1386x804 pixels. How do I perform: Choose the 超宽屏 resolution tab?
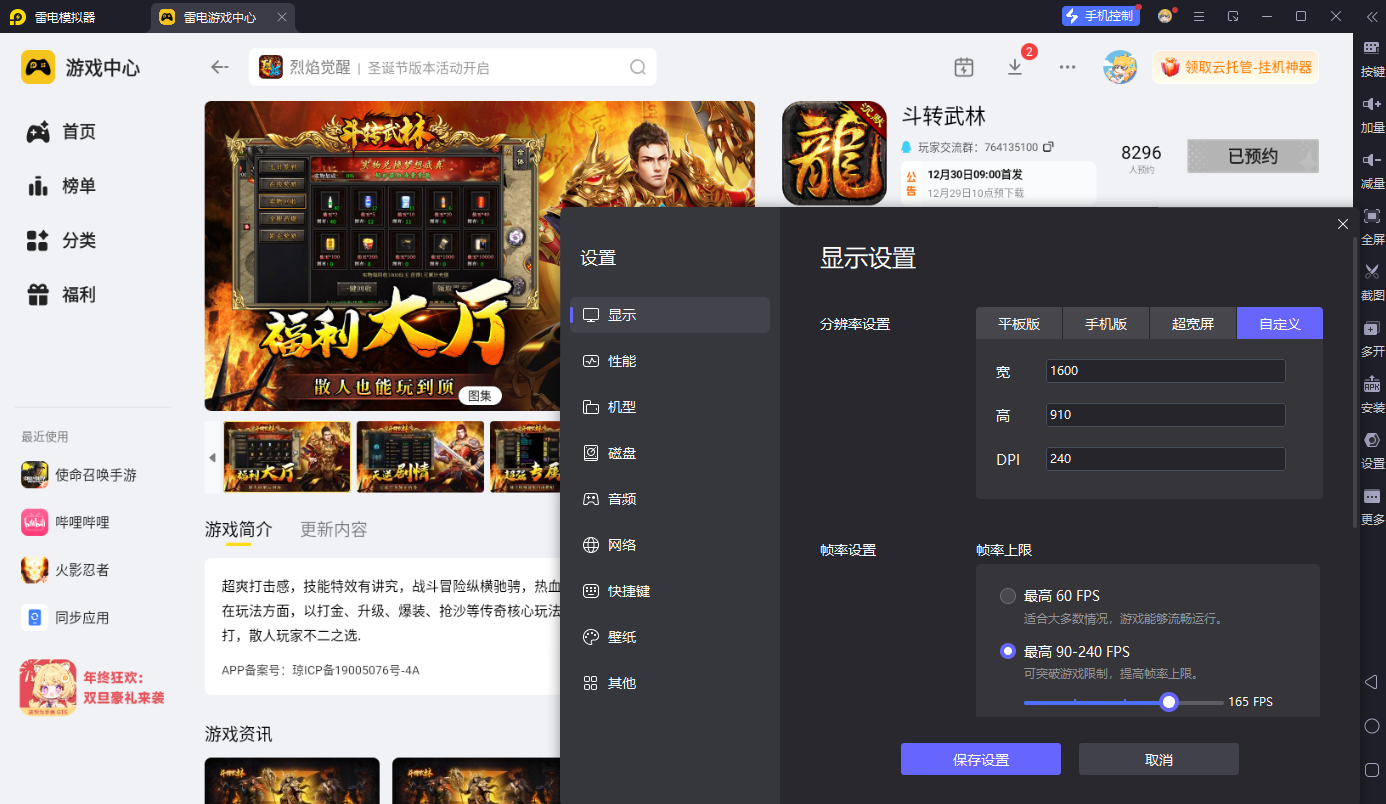coord(1193,324)
